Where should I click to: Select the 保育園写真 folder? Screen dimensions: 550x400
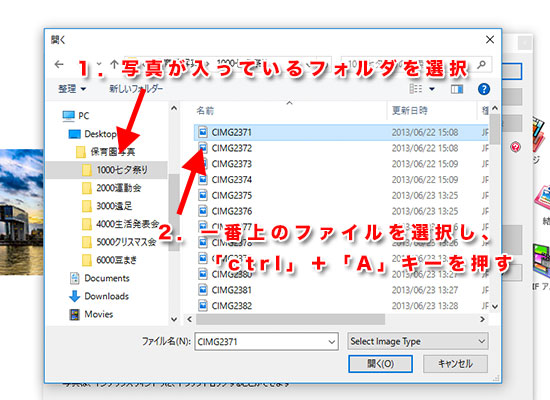(113, 152)
